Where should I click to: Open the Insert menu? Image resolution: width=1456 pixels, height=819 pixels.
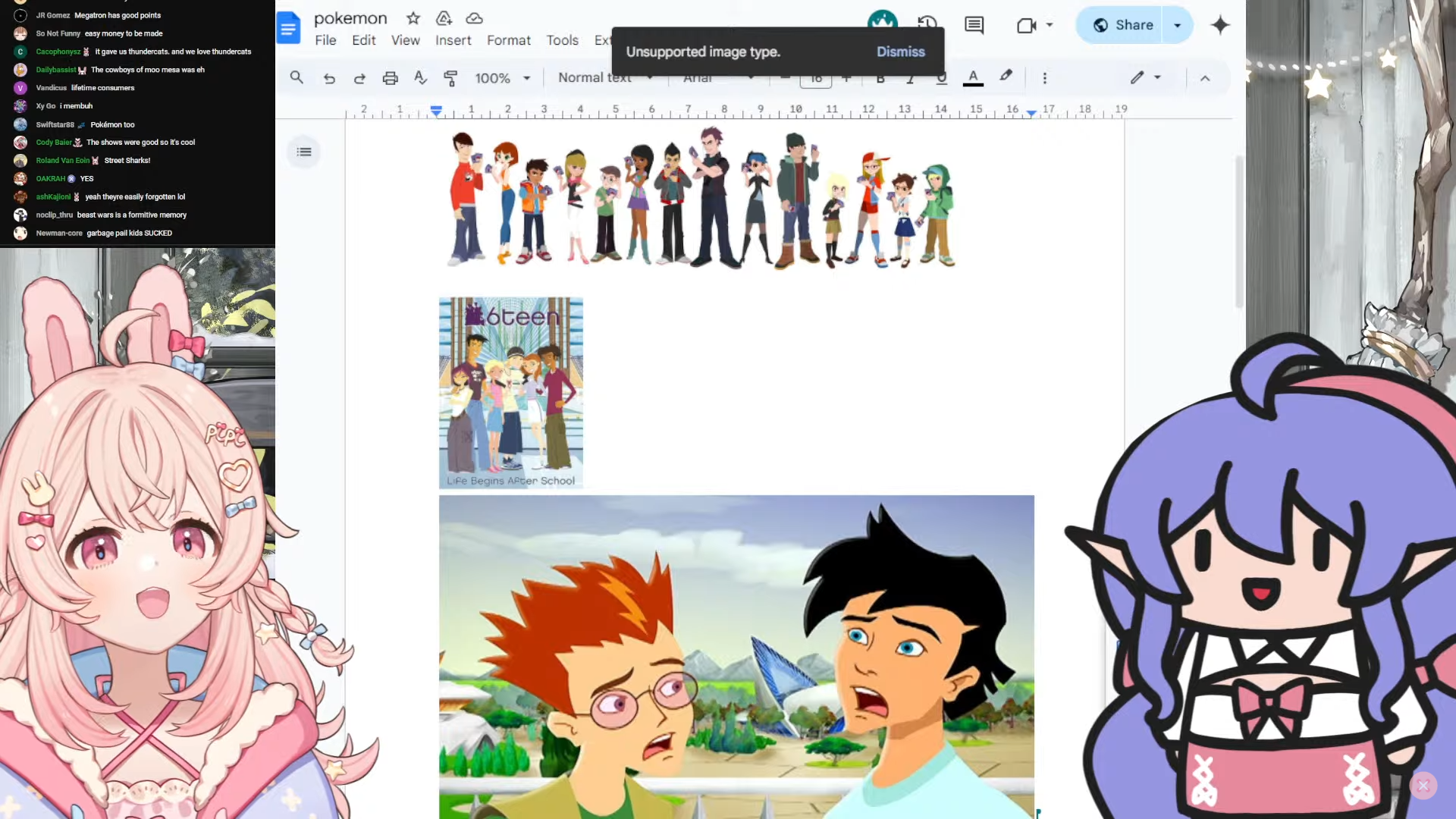point(453,40)
